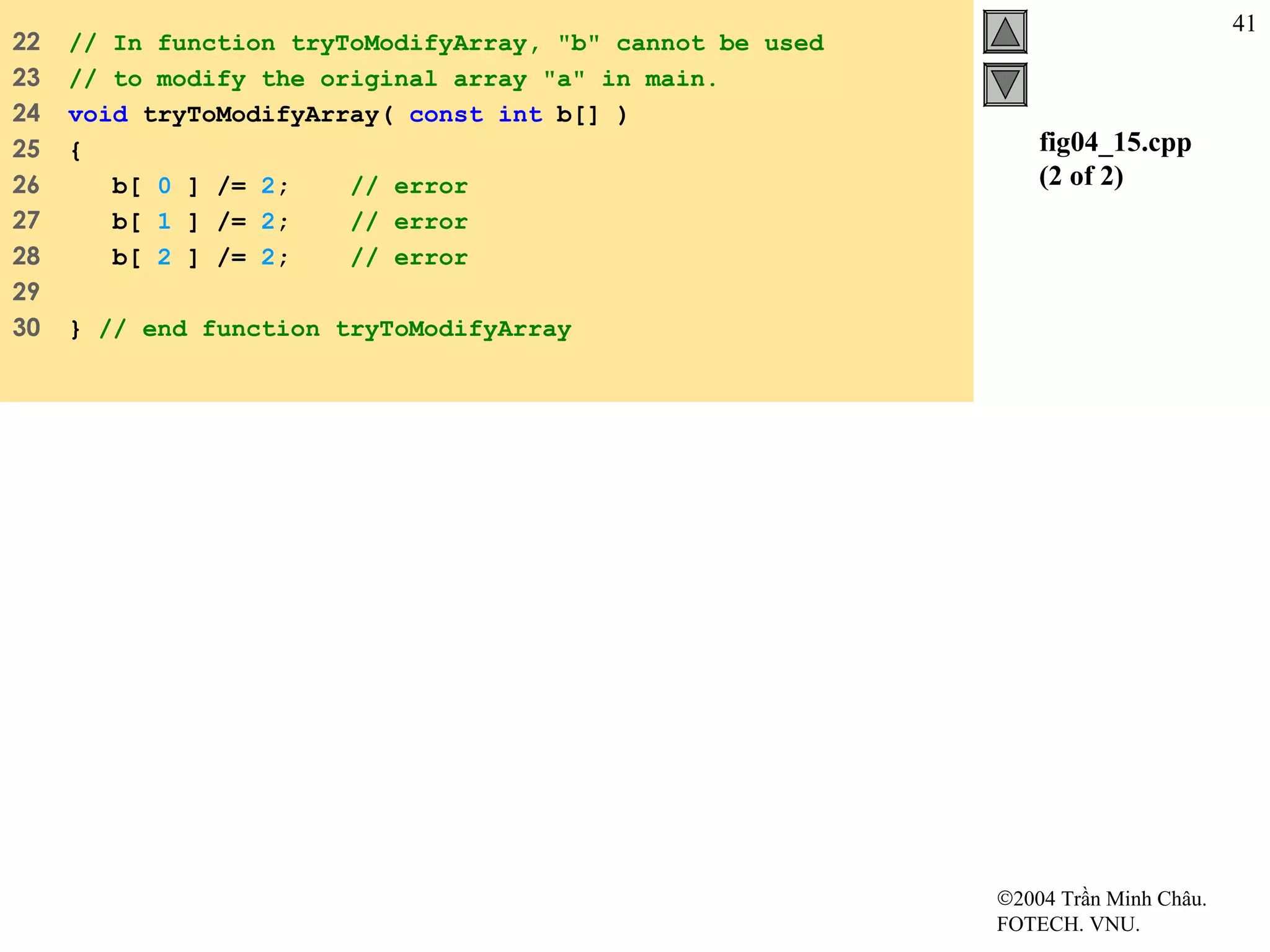Click the '/=' operator on line 26
The image size is (1270, 952).
coord(232,186)
